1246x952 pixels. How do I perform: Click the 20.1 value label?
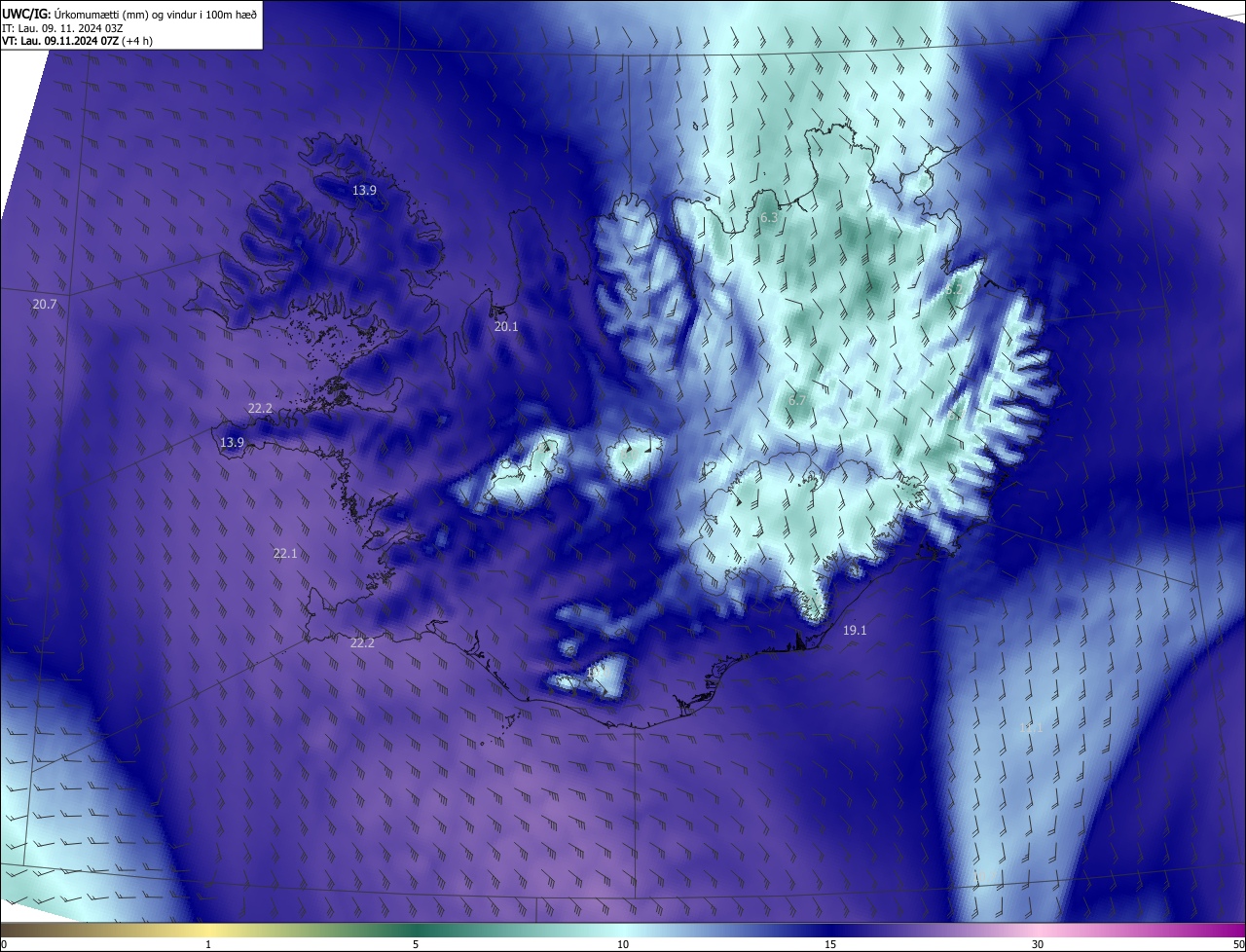click(x=506, y=327)
